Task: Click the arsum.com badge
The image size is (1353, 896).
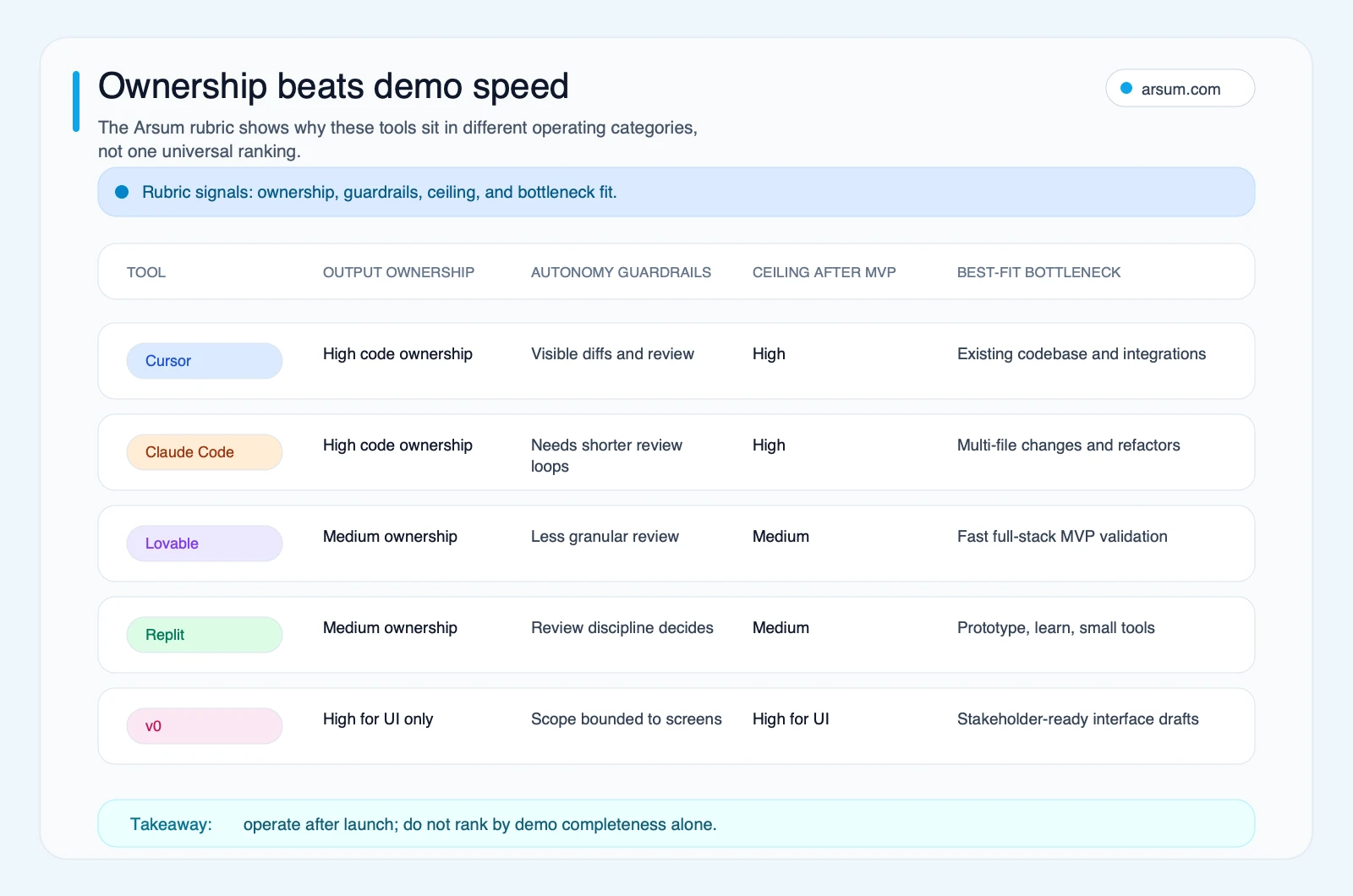Action: pos(1180,89)
